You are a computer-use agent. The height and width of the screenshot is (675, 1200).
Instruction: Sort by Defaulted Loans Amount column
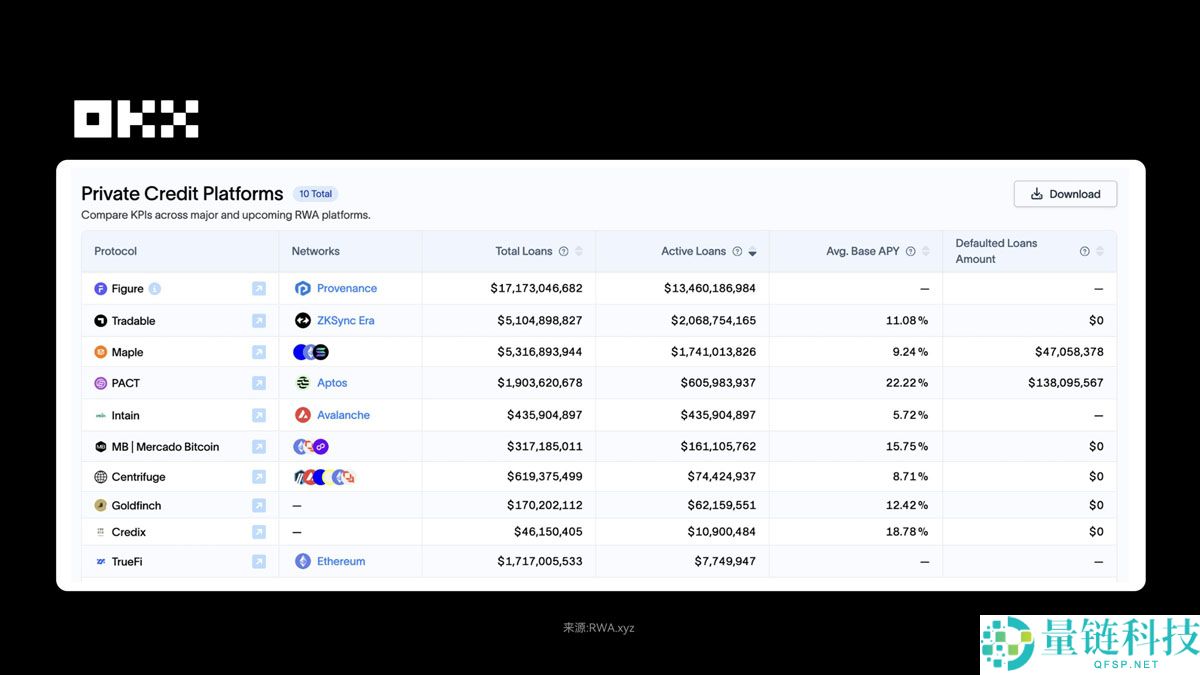pos(1100,252)
